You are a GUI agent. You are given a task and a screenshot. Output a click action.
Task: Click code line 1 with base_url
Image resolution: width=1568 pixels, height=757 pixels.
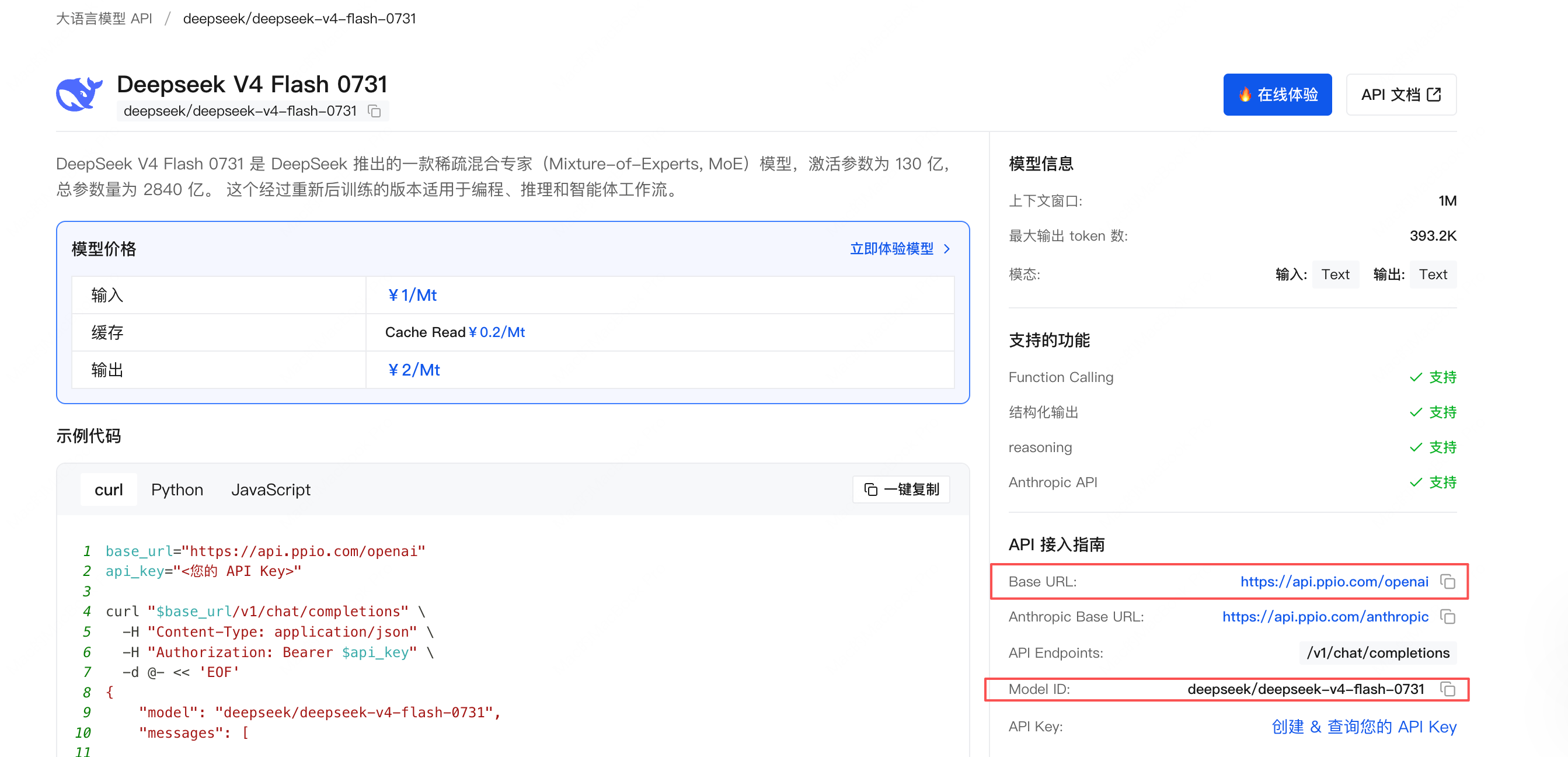(266, 551)
